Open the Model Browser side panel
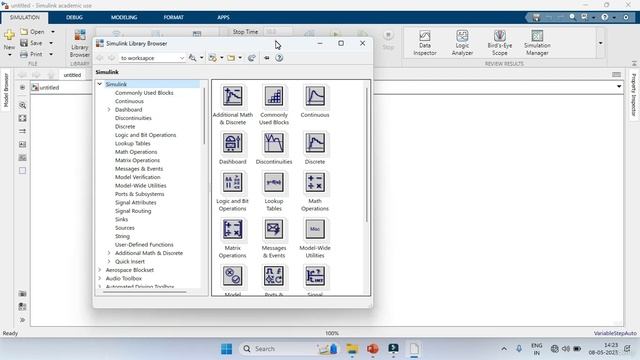 coord(6,91)
